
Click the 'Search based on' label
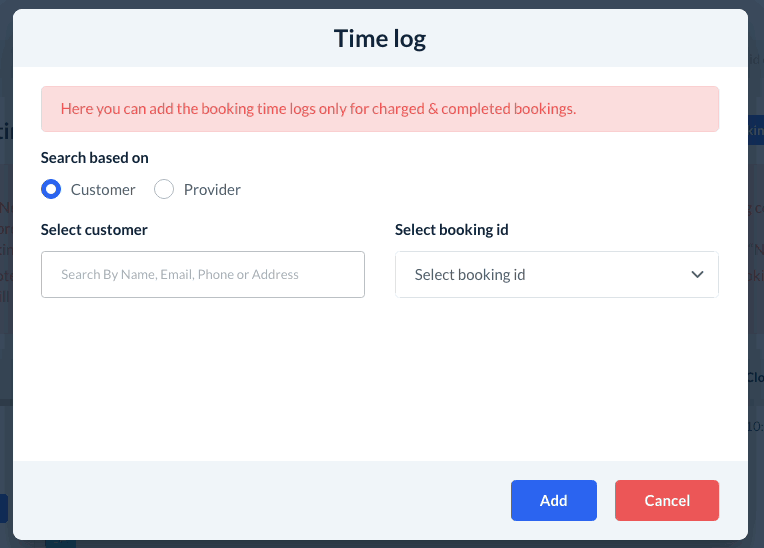(95, 158)
